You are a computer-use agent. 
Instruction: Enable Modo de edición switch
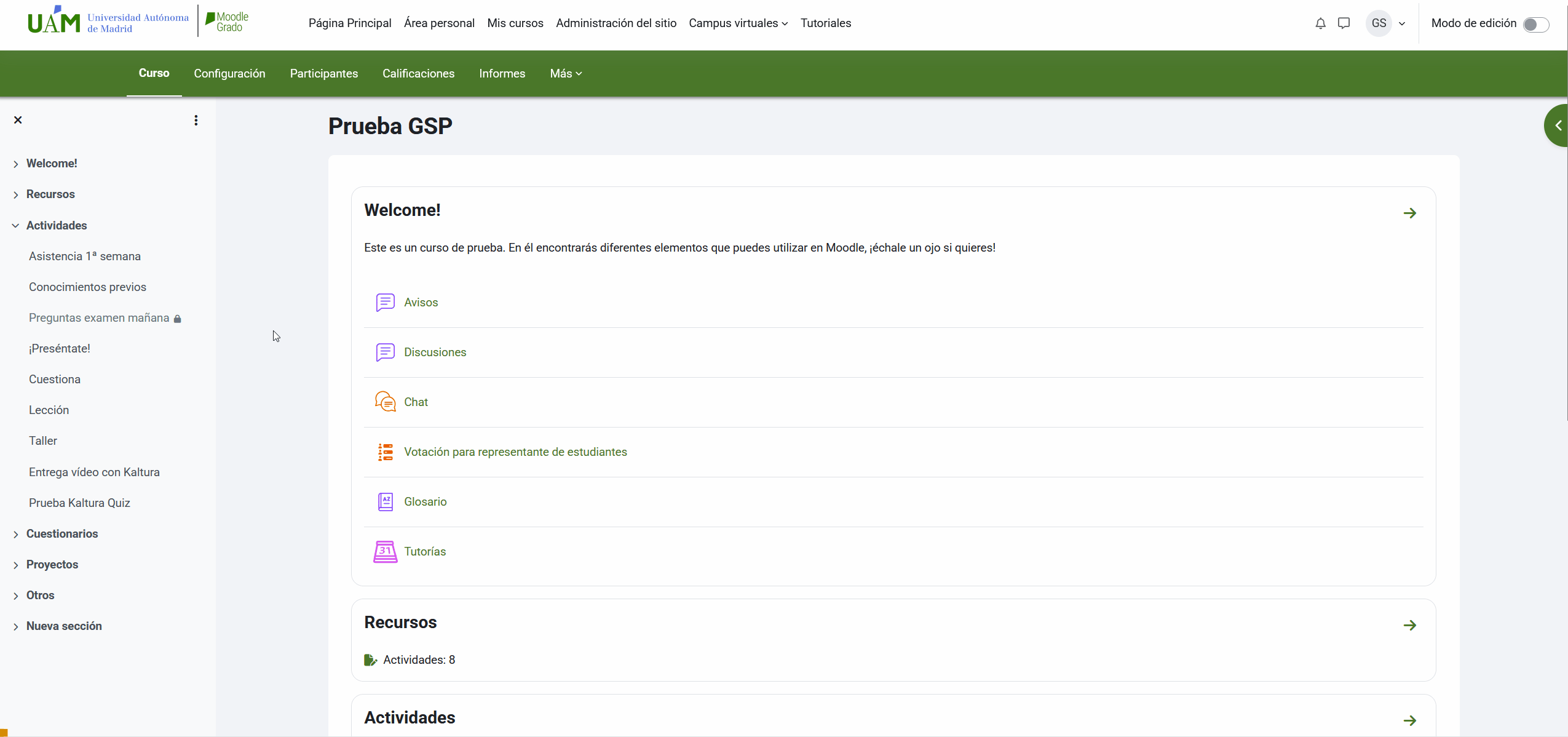pos(1535,24)
